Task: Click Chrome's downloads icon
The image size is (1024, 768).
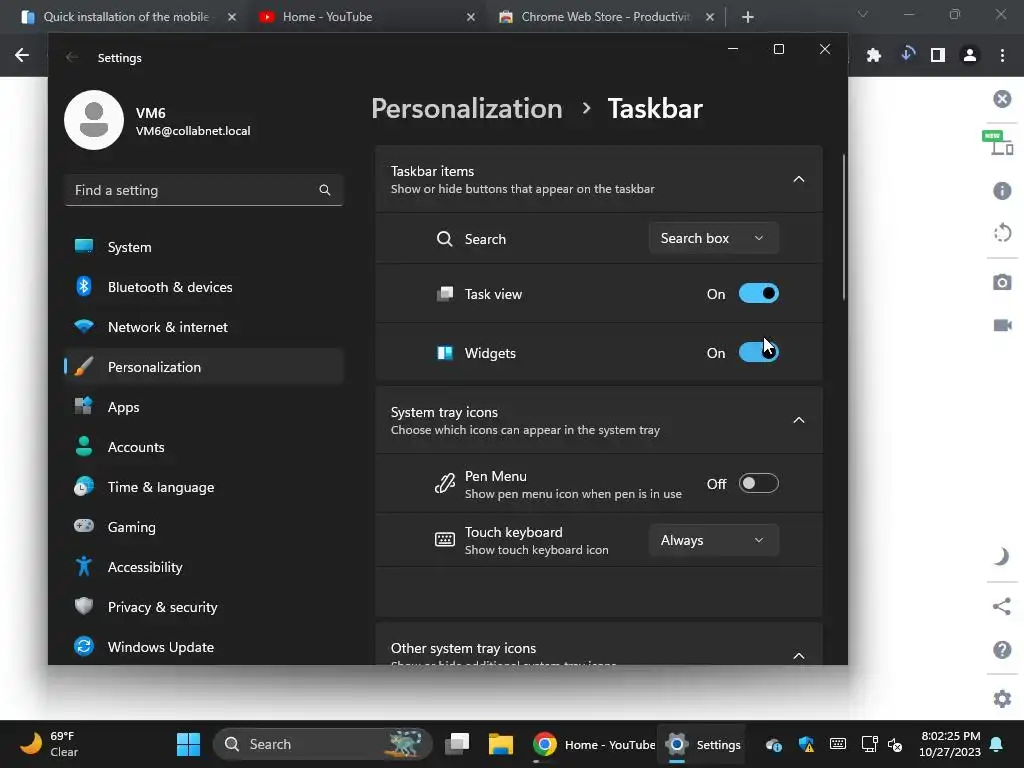Action: click(x=907, y=54)
